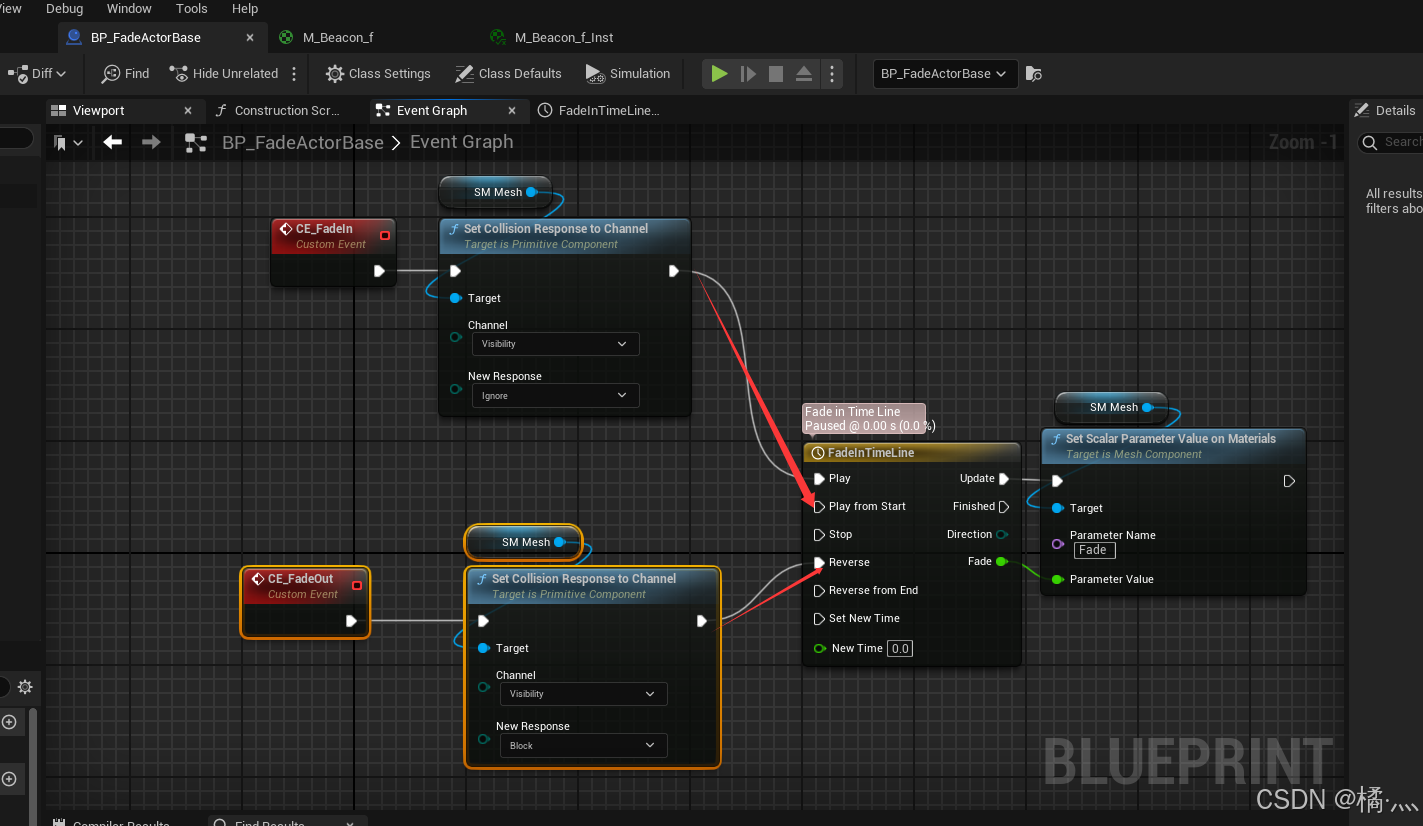This screenshot has width=1423, height=826.
Task: Open Channel dropdown showing Visibility under CE_FadeOut
Action: tap(583, 694)
